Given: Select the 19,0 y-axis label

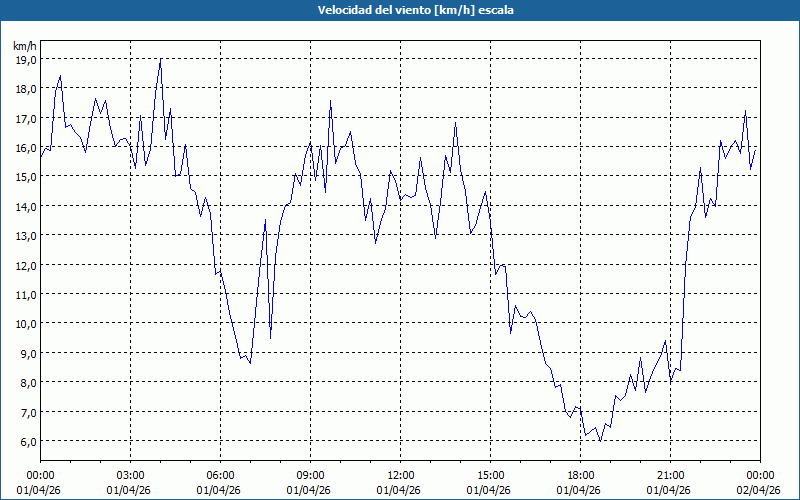Looking at the screenshot, I should coord(26,60).
